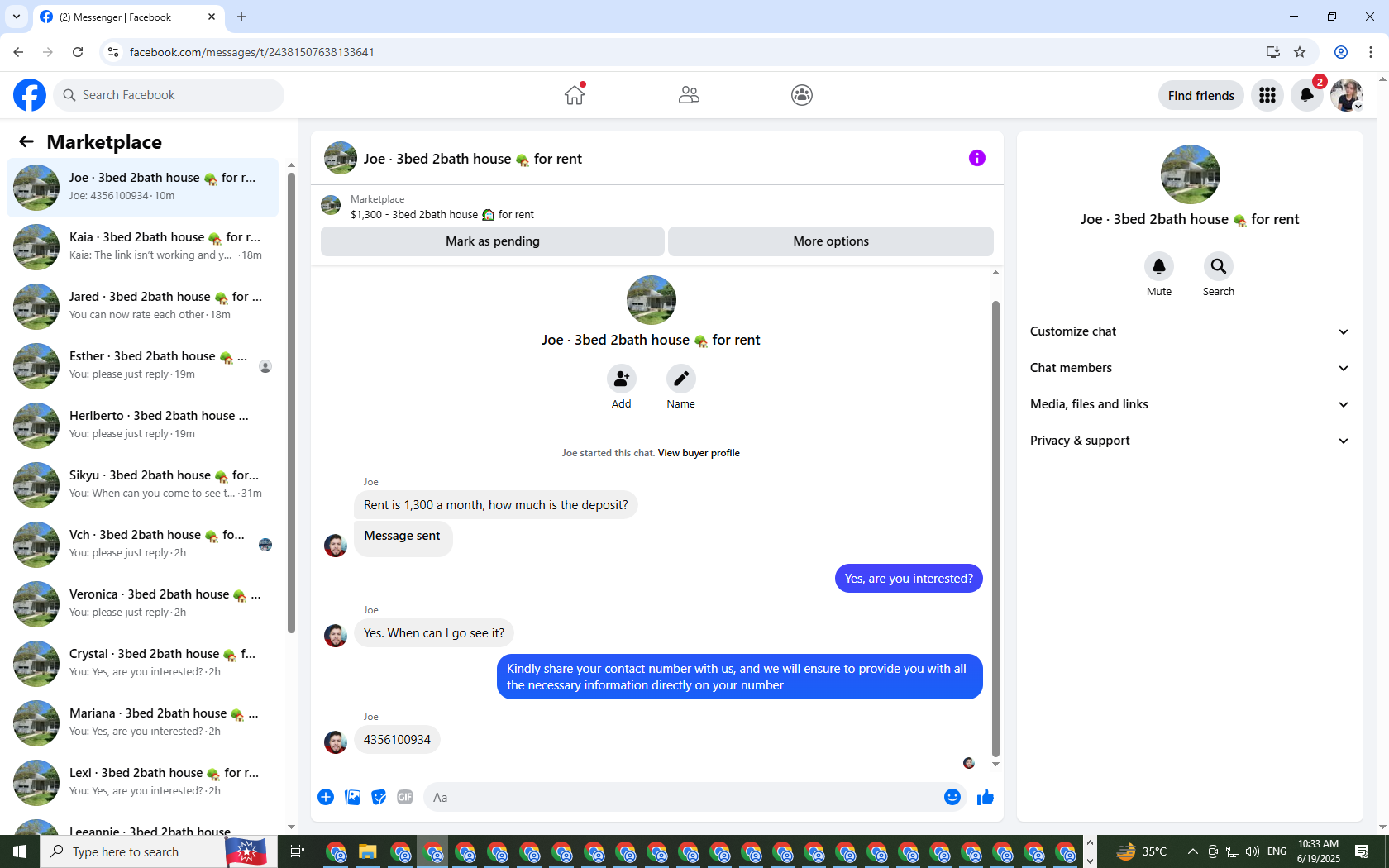Click the browser address bar
Image resolution: width=1389 pixels, height=868 pixels.
(690, 52)
